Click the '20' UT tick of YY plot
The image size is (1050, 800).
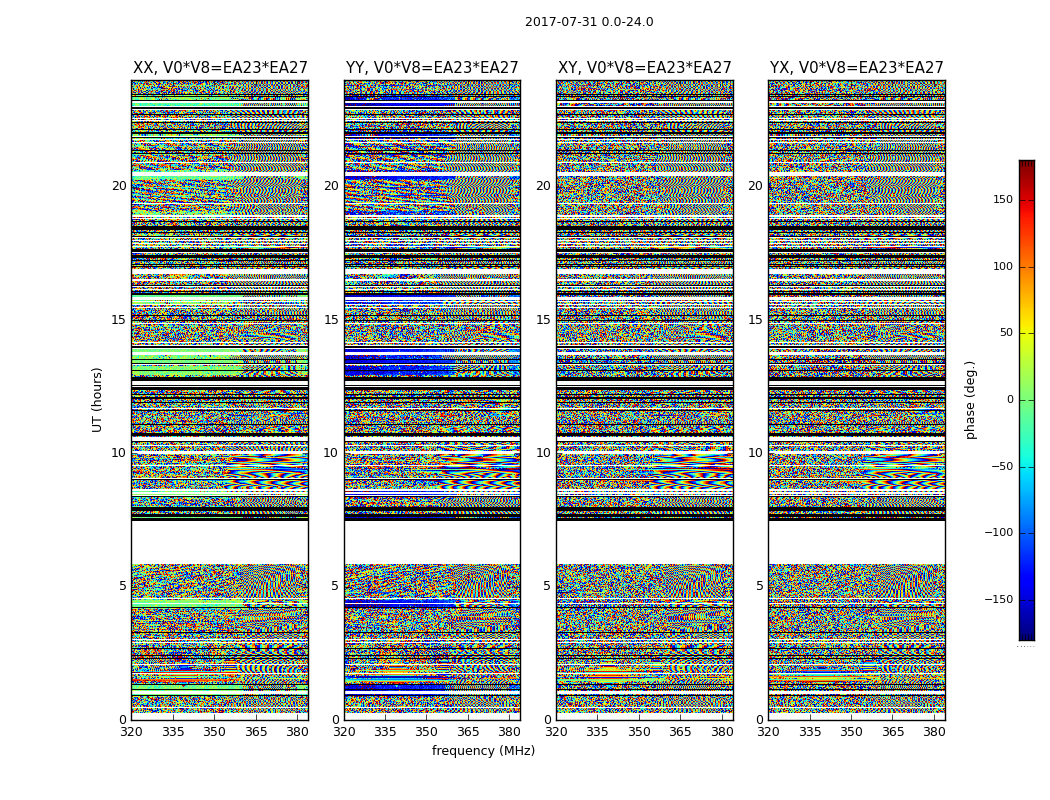click(331, 186)
